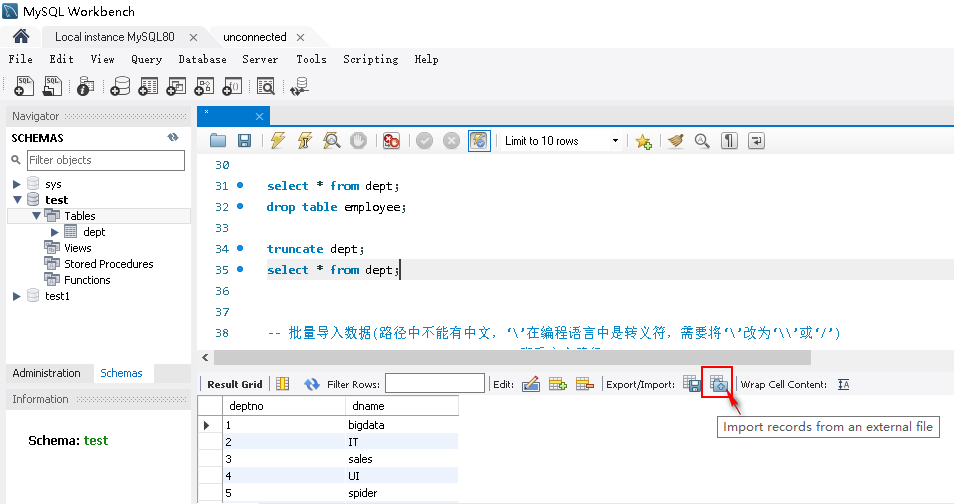Beautify query with broom icon
Viewport: 954px width, 504px height.
point(675,141)
